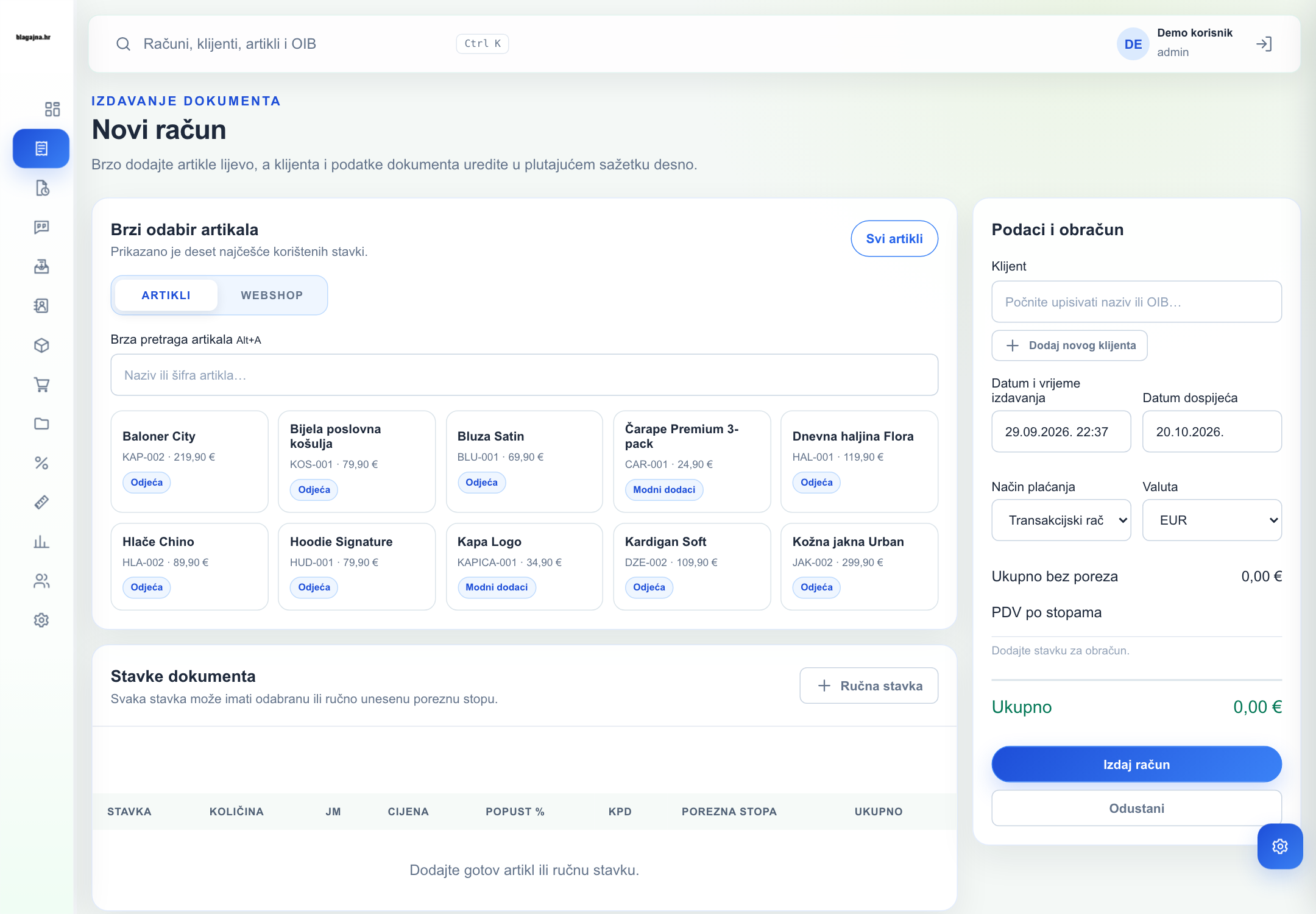Switch to the WEBSHOP tab

[x=272, y=296]
